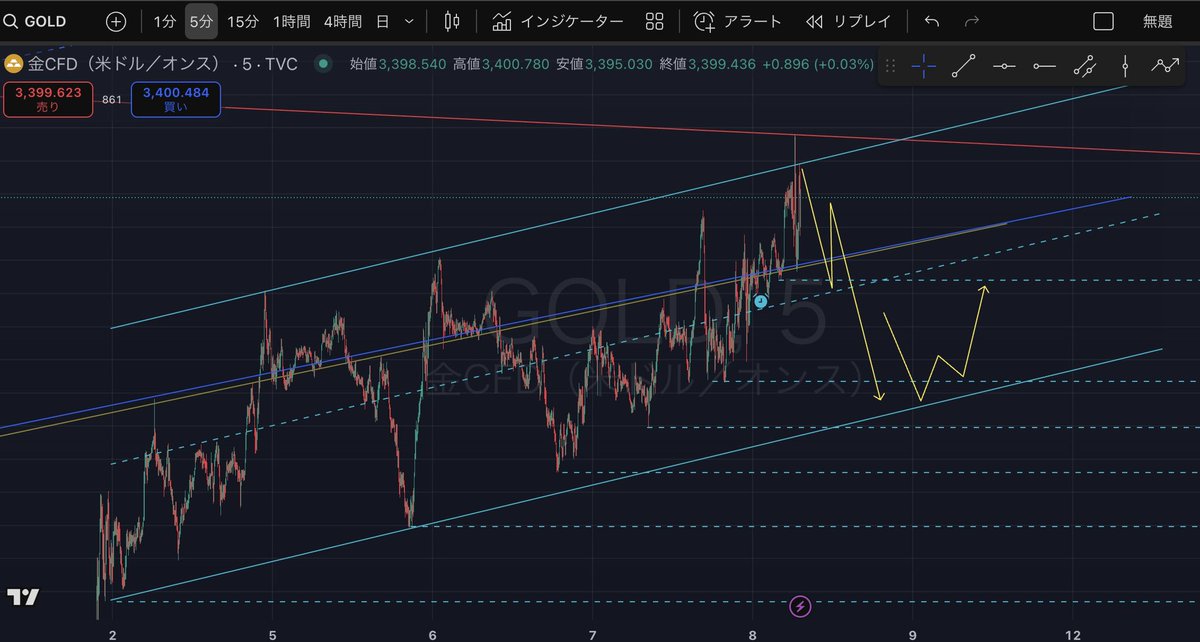The width and height of the screenshot is (1200, 642).
Task: Click the green market status dot
Action: tap(322, 64)
